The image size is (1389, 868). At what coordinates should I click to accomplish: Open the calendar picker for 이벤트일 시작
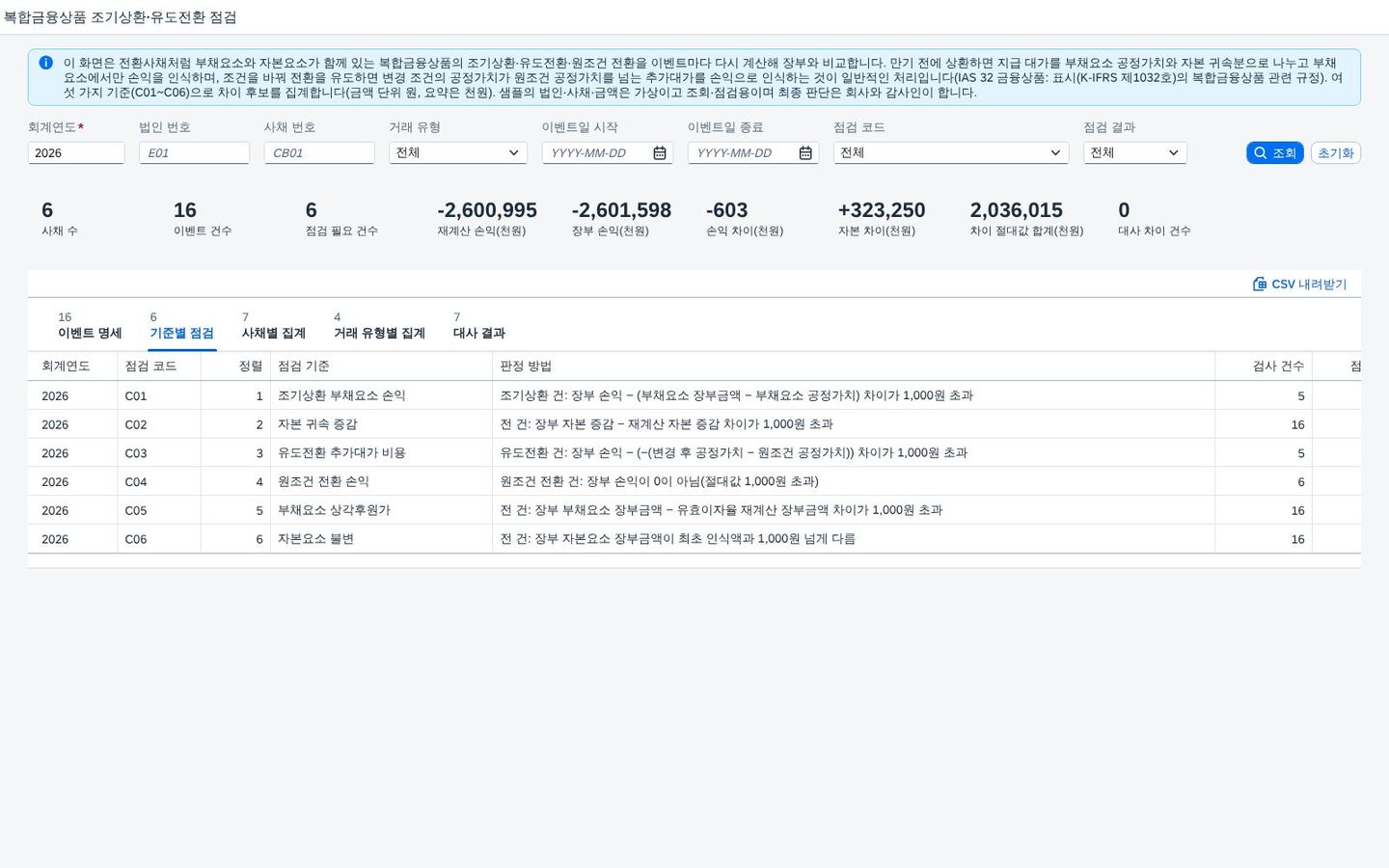click(660, 153)
